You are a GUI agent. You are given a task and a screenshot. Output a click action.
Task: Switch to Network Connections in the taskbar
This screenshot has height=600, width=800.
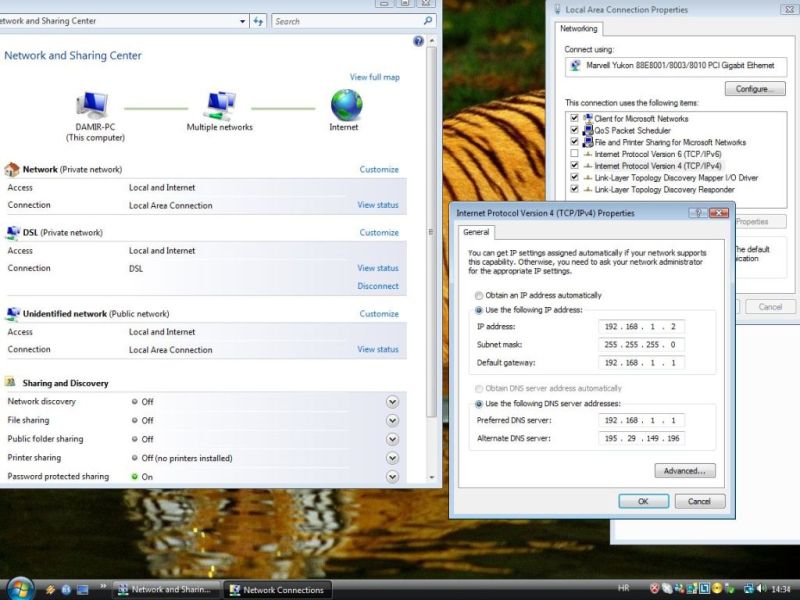tap(276, 589)
